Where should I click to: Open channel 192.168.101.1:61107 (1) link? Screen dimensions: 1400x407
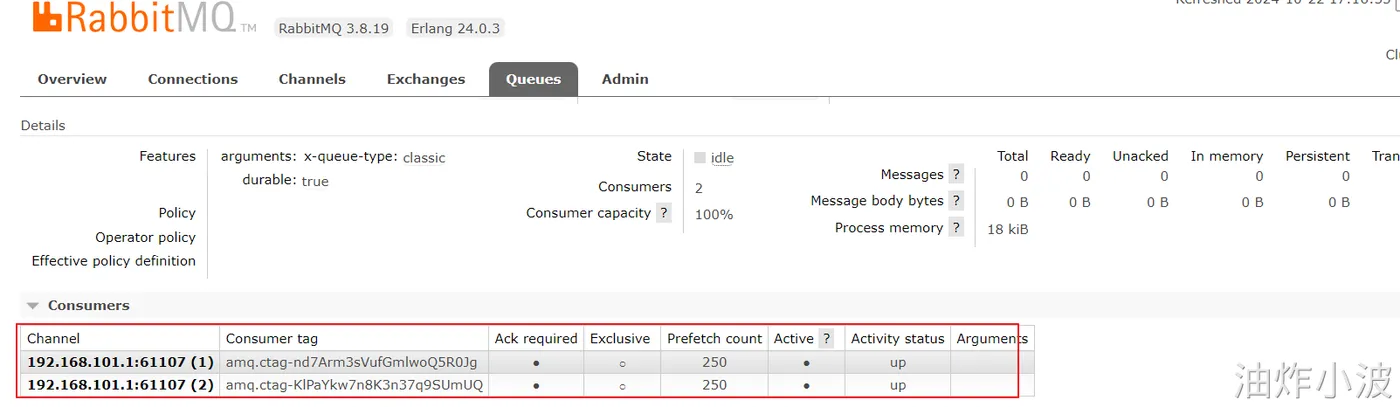[x=120, y=362]
